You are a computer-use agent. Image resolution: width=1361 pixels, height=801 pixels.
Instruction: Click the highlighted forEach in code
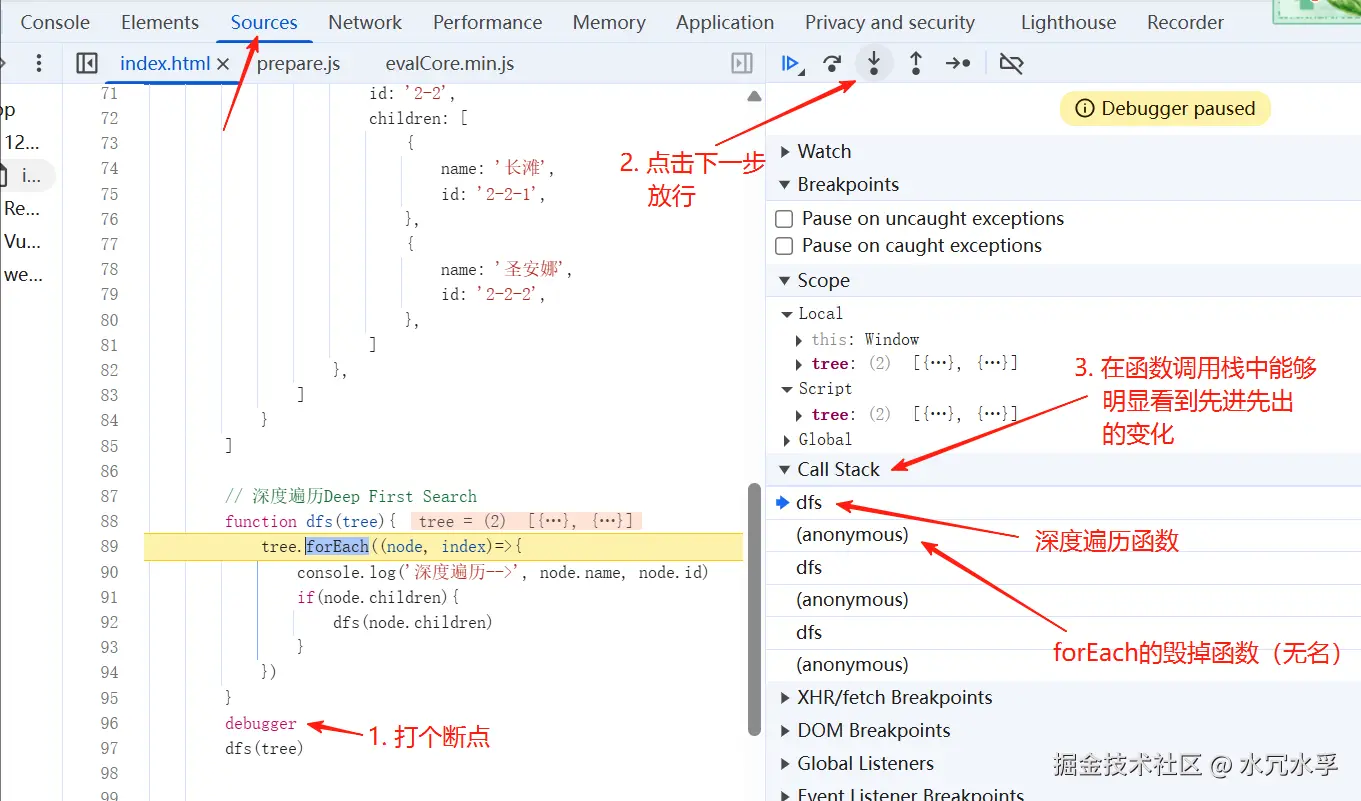tap(337, 547)
